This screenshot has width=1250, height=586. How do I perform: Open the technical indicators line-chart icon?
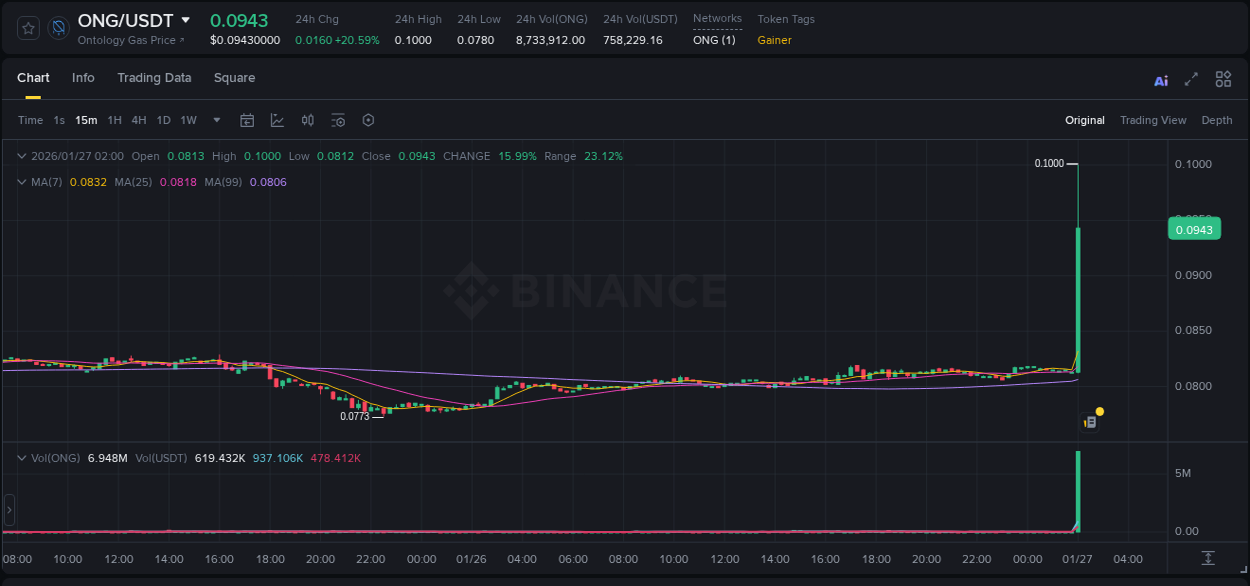pos(277,120)
